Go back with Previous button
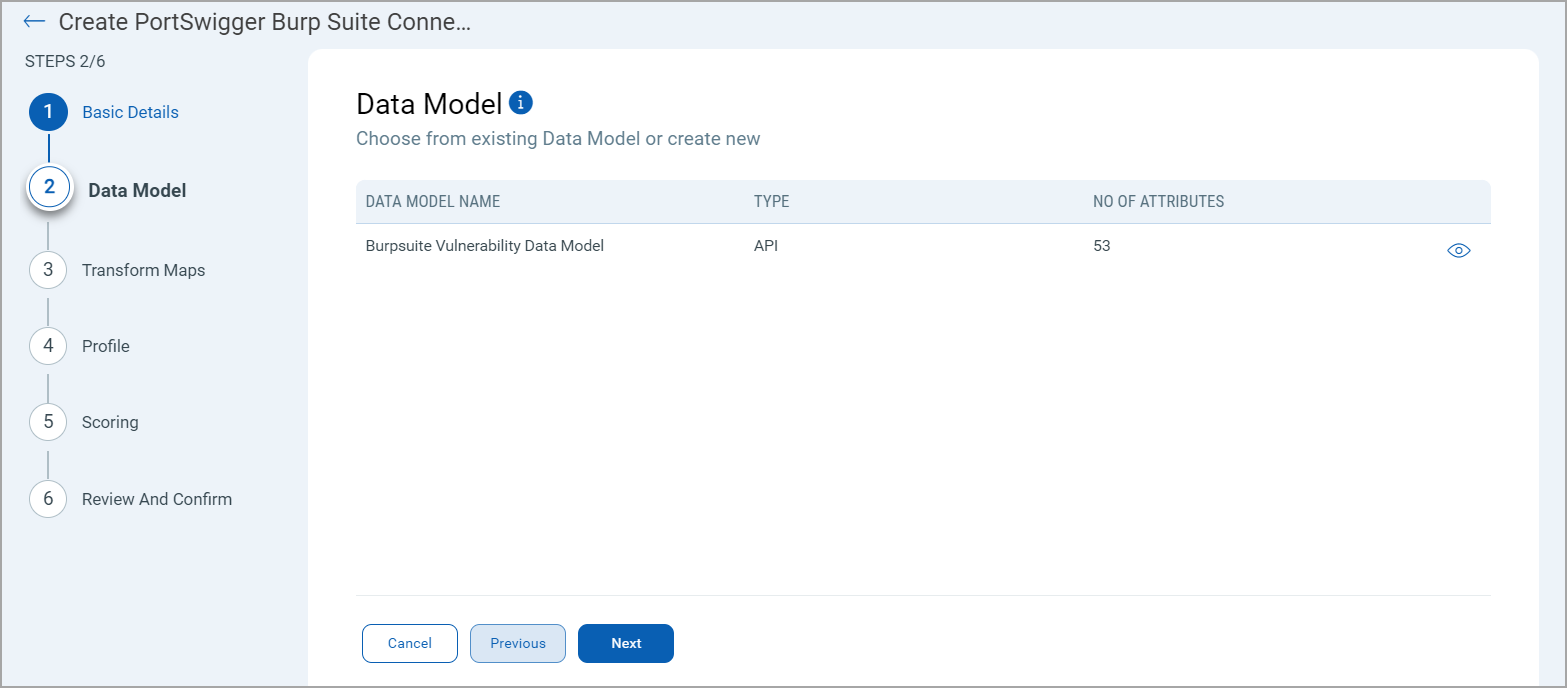Viewport: 1567px width, 688px height. [518, 644]
